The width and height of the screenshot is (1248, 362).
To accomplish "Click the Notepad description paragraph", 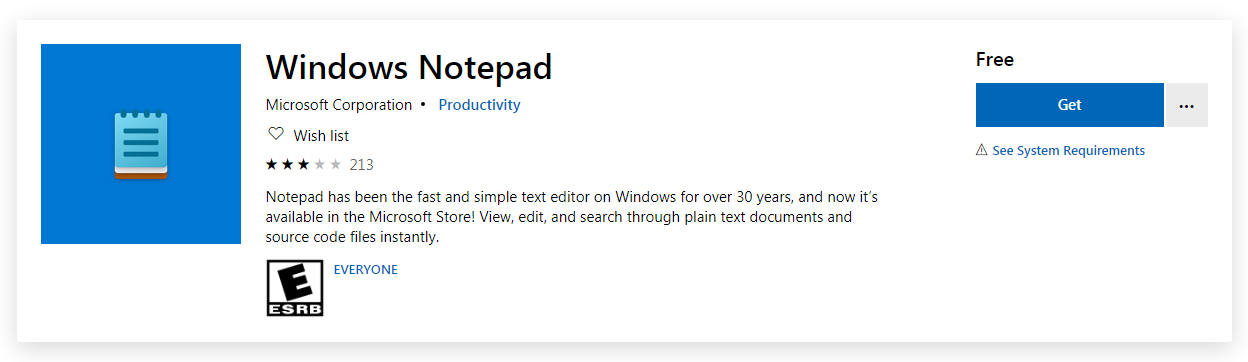I will 572,216.
